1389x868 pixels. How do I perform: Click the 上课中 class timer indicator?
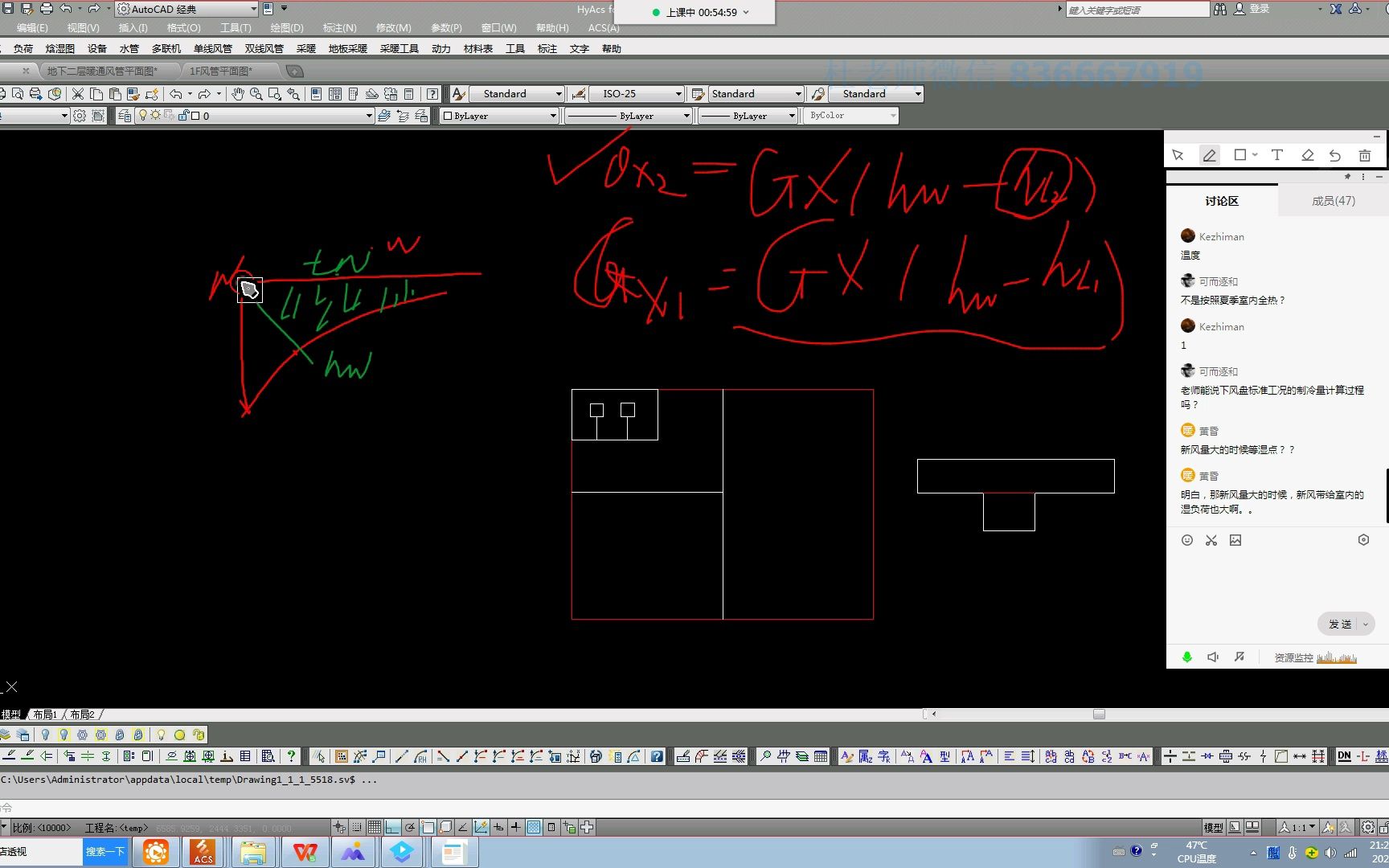701,12
